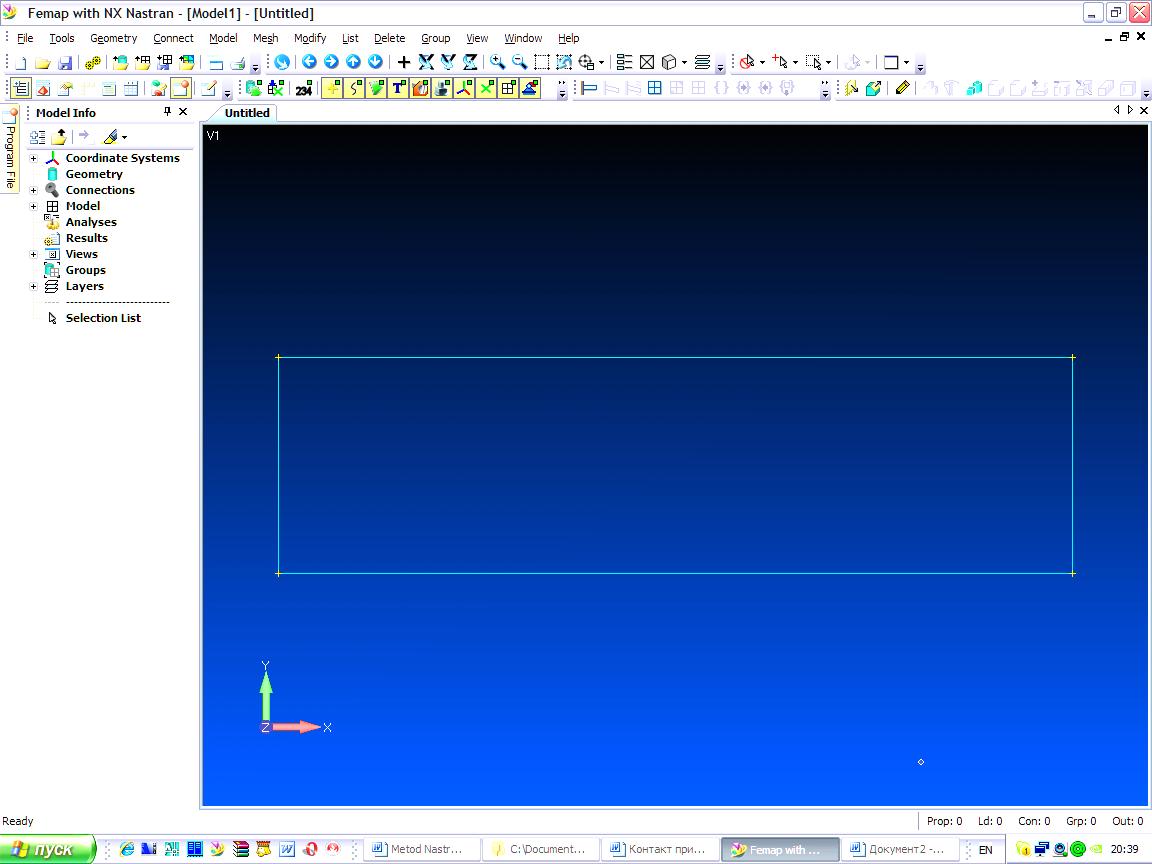Click the first tree-list icon in Model Info toolbar
Viewport: 1152px width, 864px height.
pyautogui.click(x=37, y=137)
